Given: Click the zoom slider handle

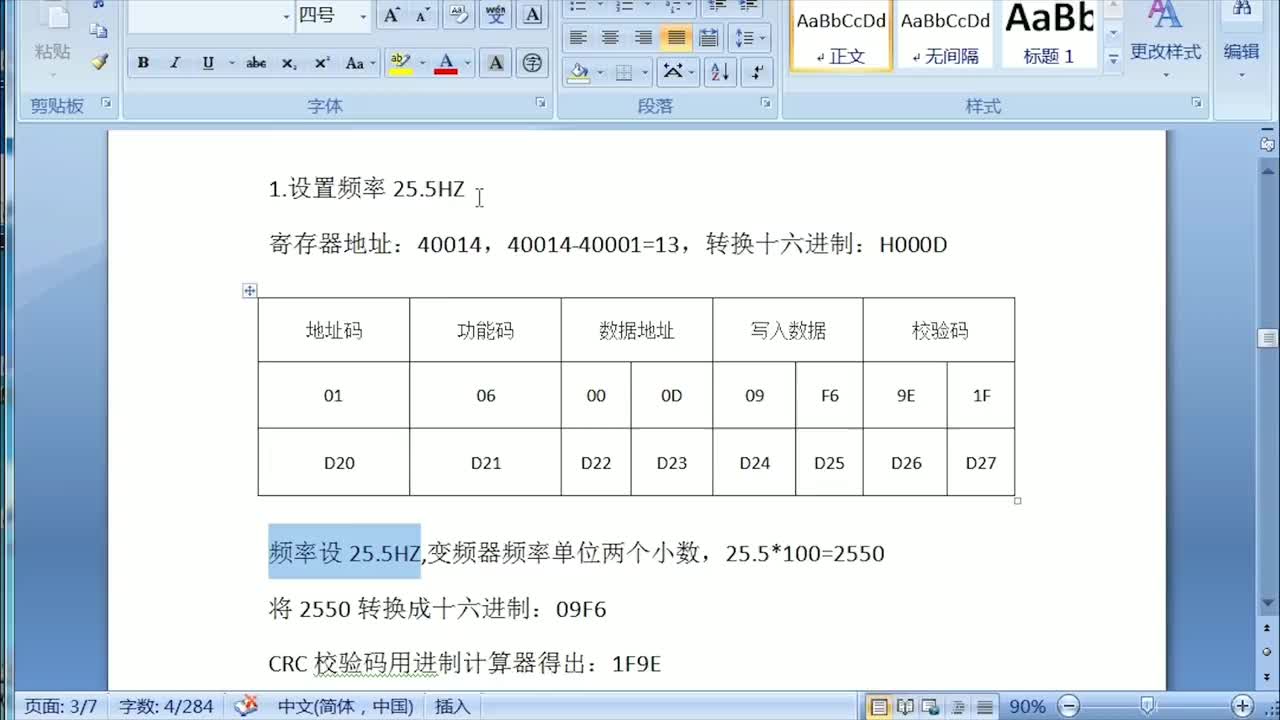Looking at the screenshot, I should point(1148,706).
